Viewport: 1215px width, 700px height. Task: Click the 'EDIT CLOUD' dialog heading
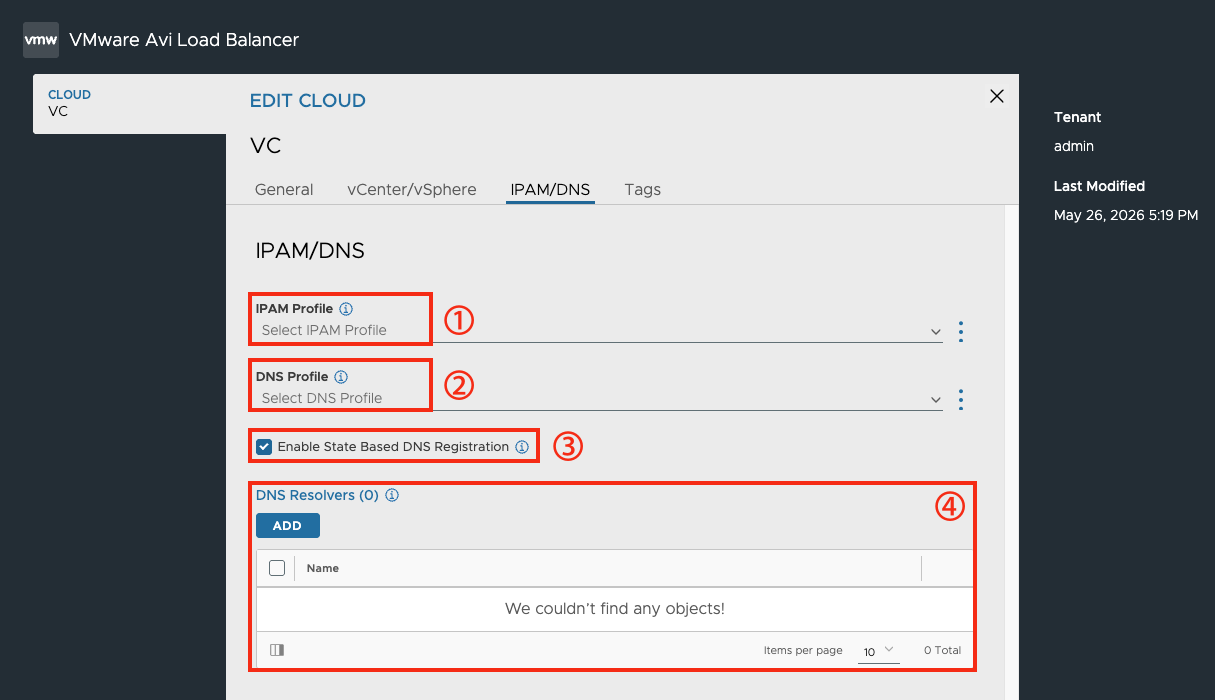(308, 100)
